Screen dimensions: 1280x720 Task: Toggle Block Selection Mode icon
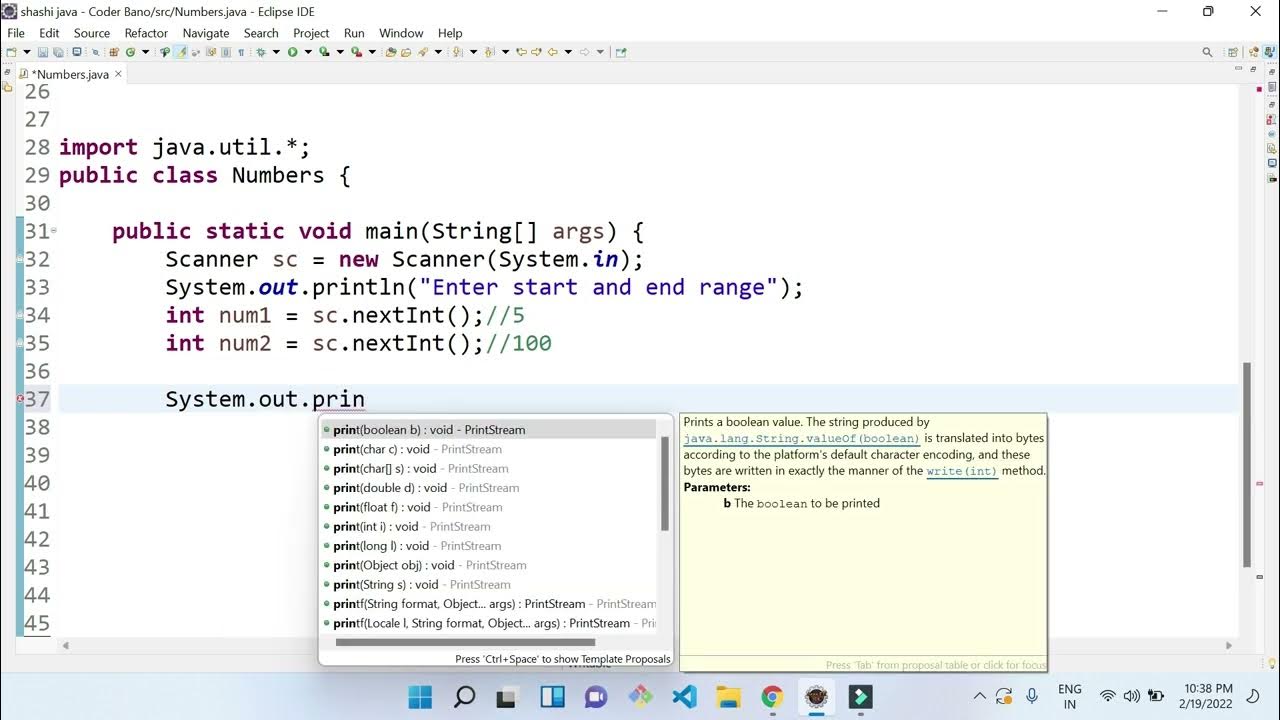[x=226, y=52]
